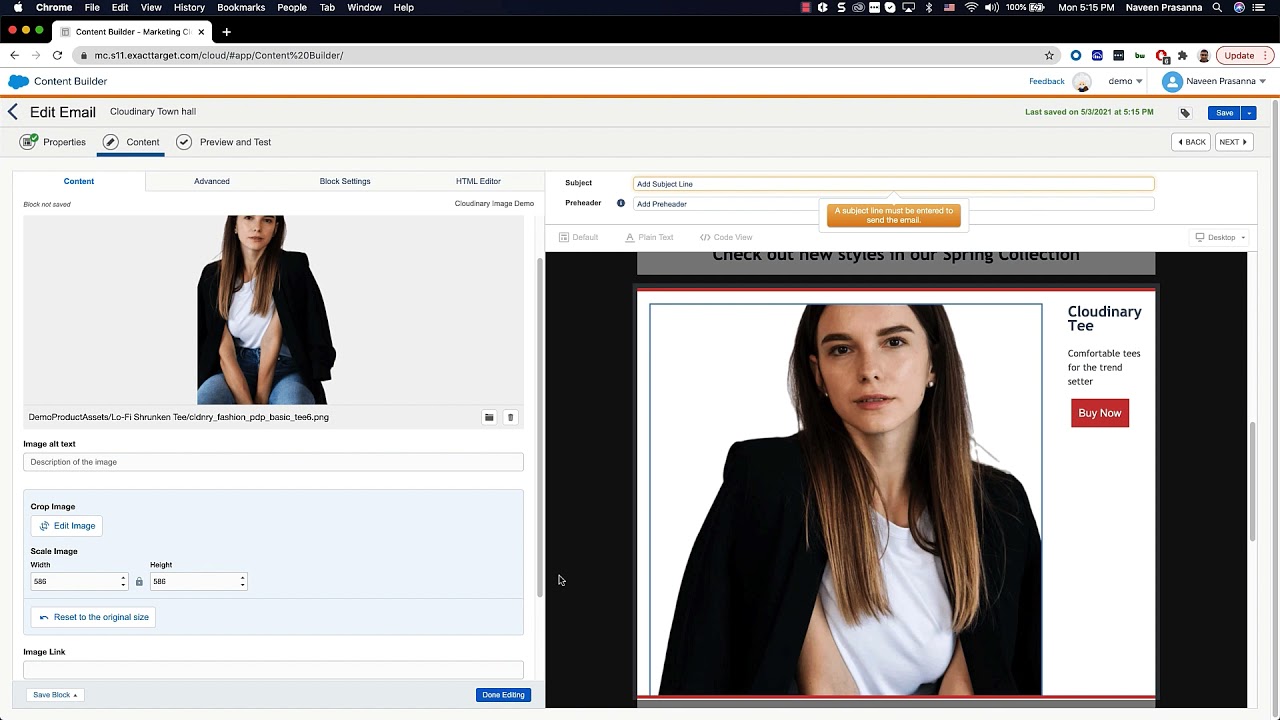The height and width of the screenshot is (720, 1280).
Task: Click the Salesforce cloud logo
Action: pyautogui.click(x=19, y=81)
